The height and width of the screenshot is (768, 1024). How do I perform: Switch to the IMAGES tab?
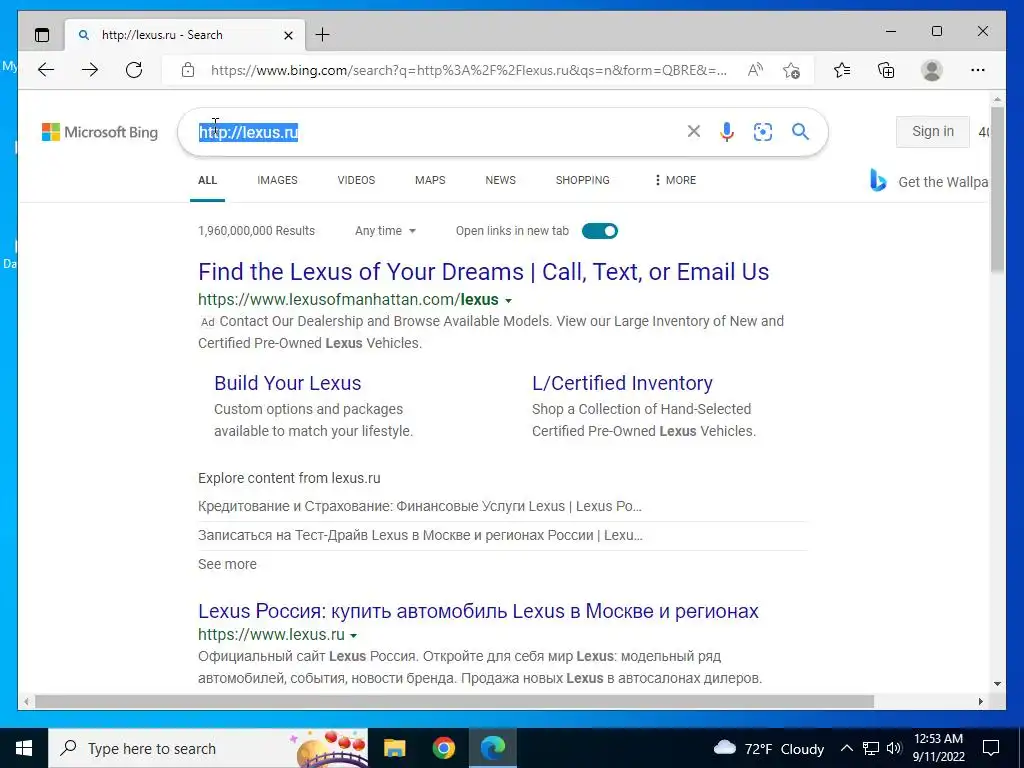277,180
